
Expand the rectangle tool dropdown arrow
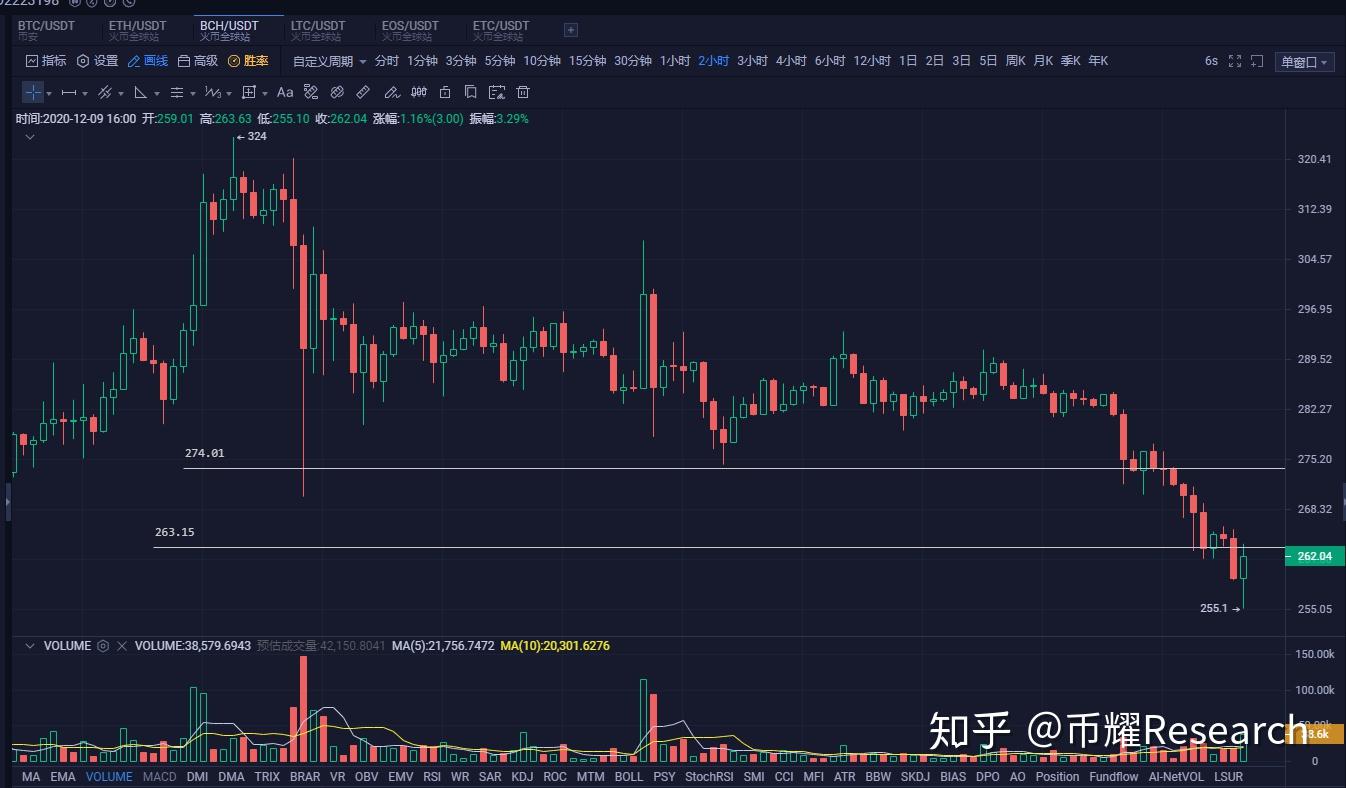tap(265, 93)
